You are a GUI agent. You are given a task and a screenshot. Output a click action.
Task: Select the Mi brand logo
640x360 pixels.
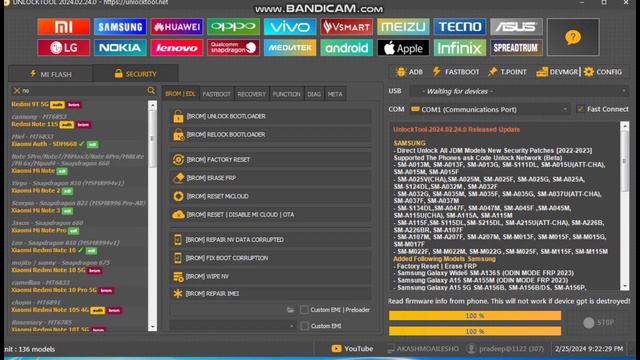pyautogui.click(x=63, y=27)
